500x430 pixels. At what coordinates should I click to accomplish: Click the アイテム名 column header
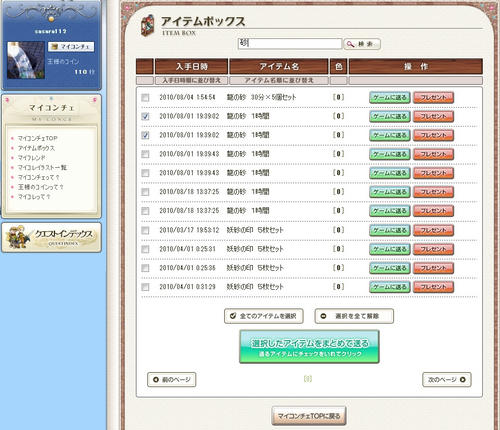click(x=279, y=66)
